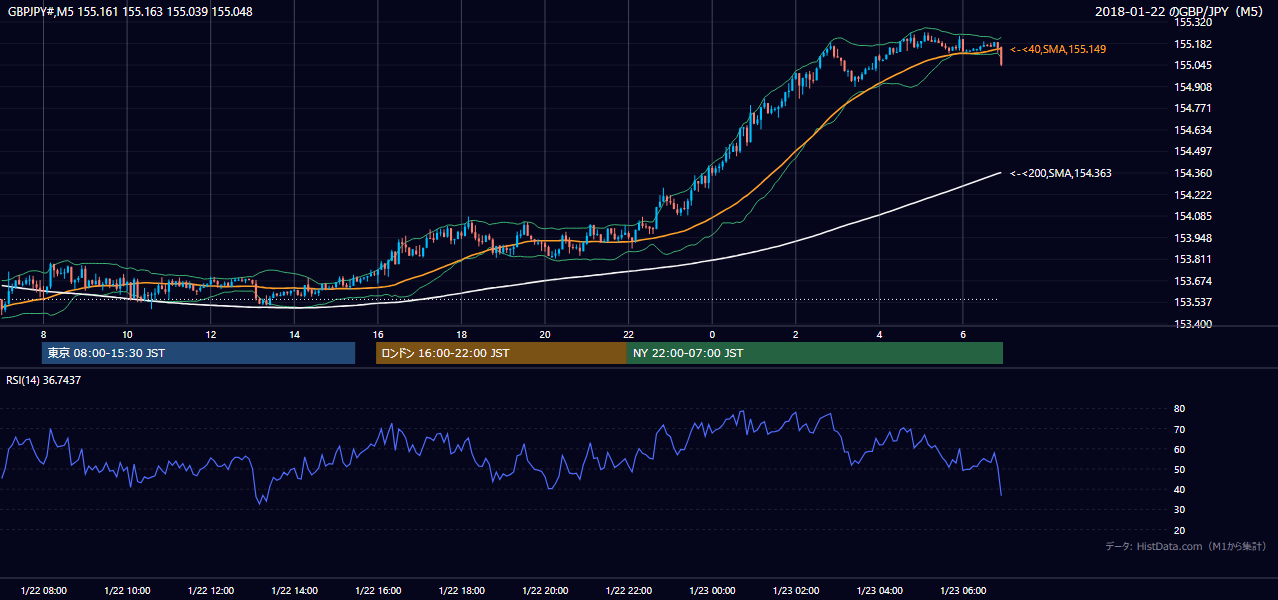Click the 153.674 price axis label
Image resolution: width=1278 pixels, height=600 pixels.
[x=1192, y=281]
